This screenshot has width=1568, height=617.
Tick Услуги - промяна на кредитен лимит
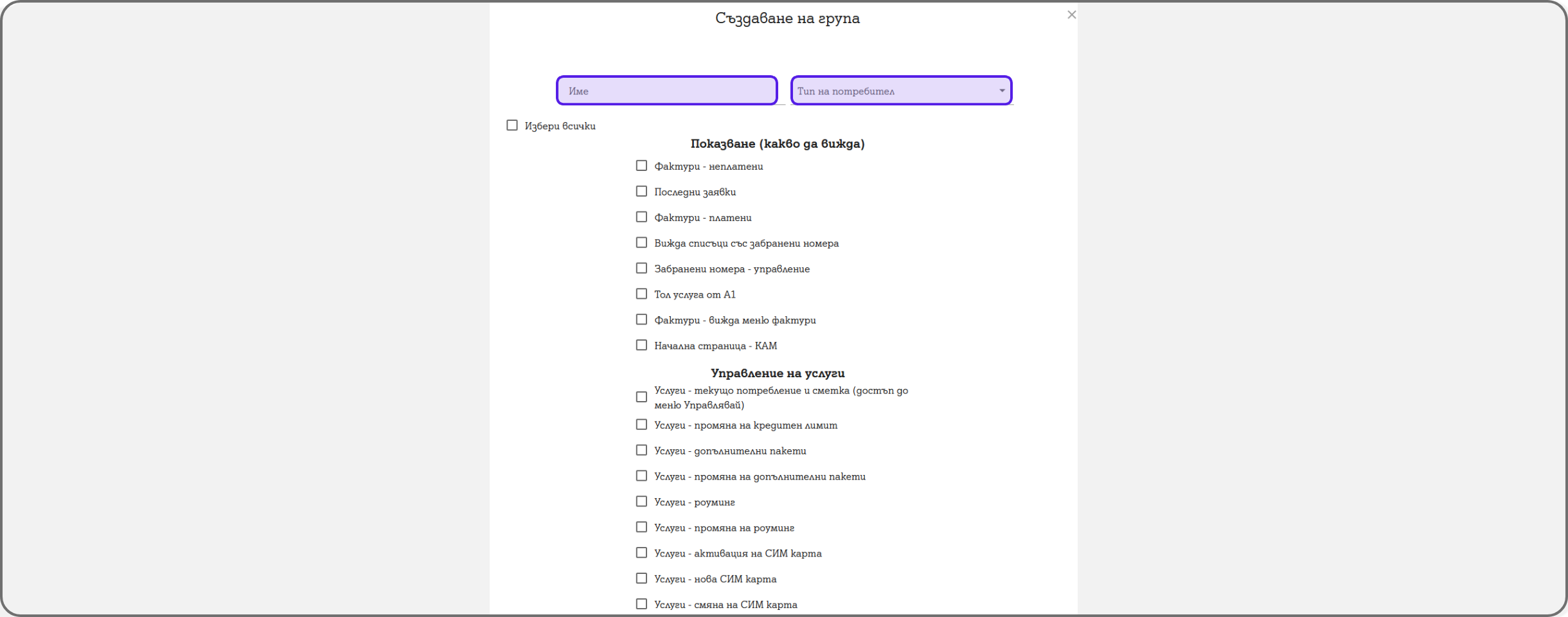(x=641, y=425)
